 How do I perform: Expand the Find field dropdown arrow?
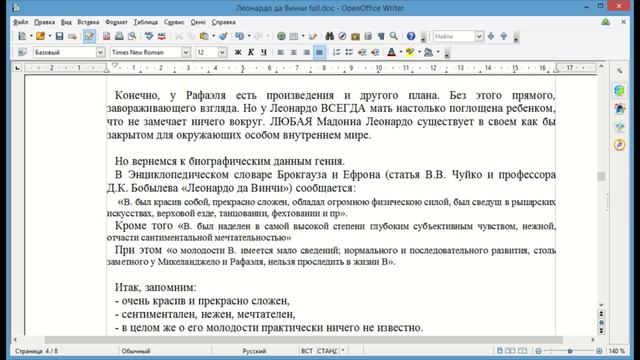pos(479,36)
